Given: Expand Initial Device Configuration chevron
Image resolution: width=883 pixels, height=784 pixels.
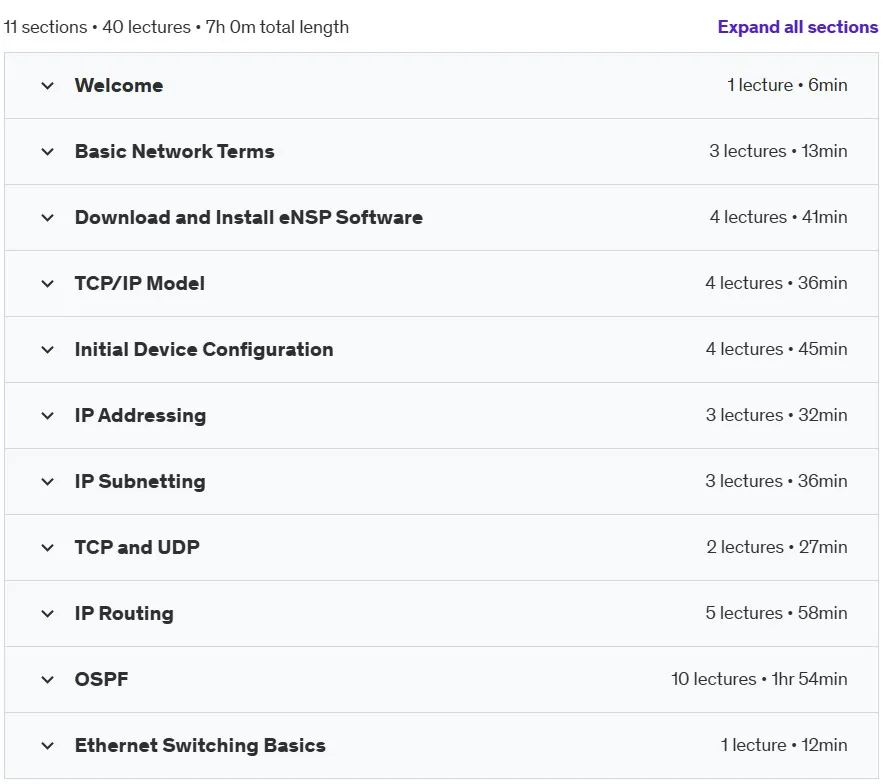Looking at the screenshot, I should [48, 350].
